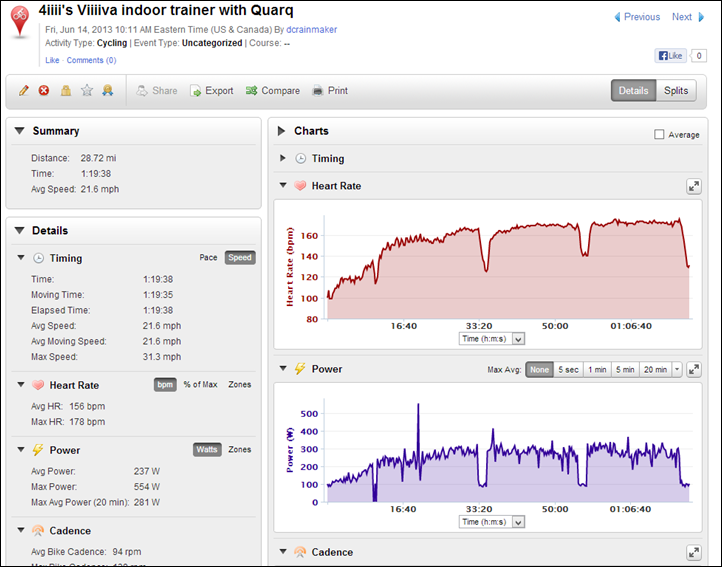Open the Max Avg extra options dropdown
Screen dimensions: 722x567
(x=677, y=369)
